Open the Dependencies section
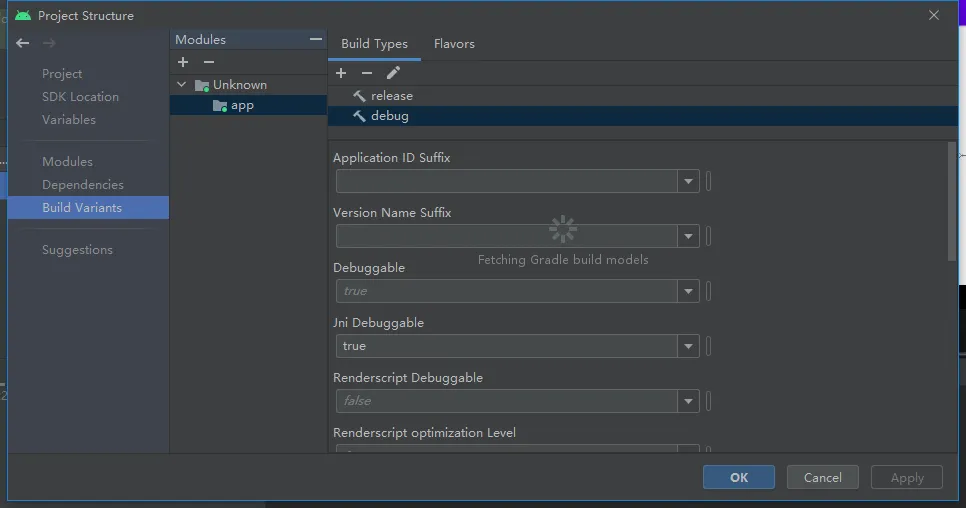Screen dimensions: 966x508 point(83,185)
